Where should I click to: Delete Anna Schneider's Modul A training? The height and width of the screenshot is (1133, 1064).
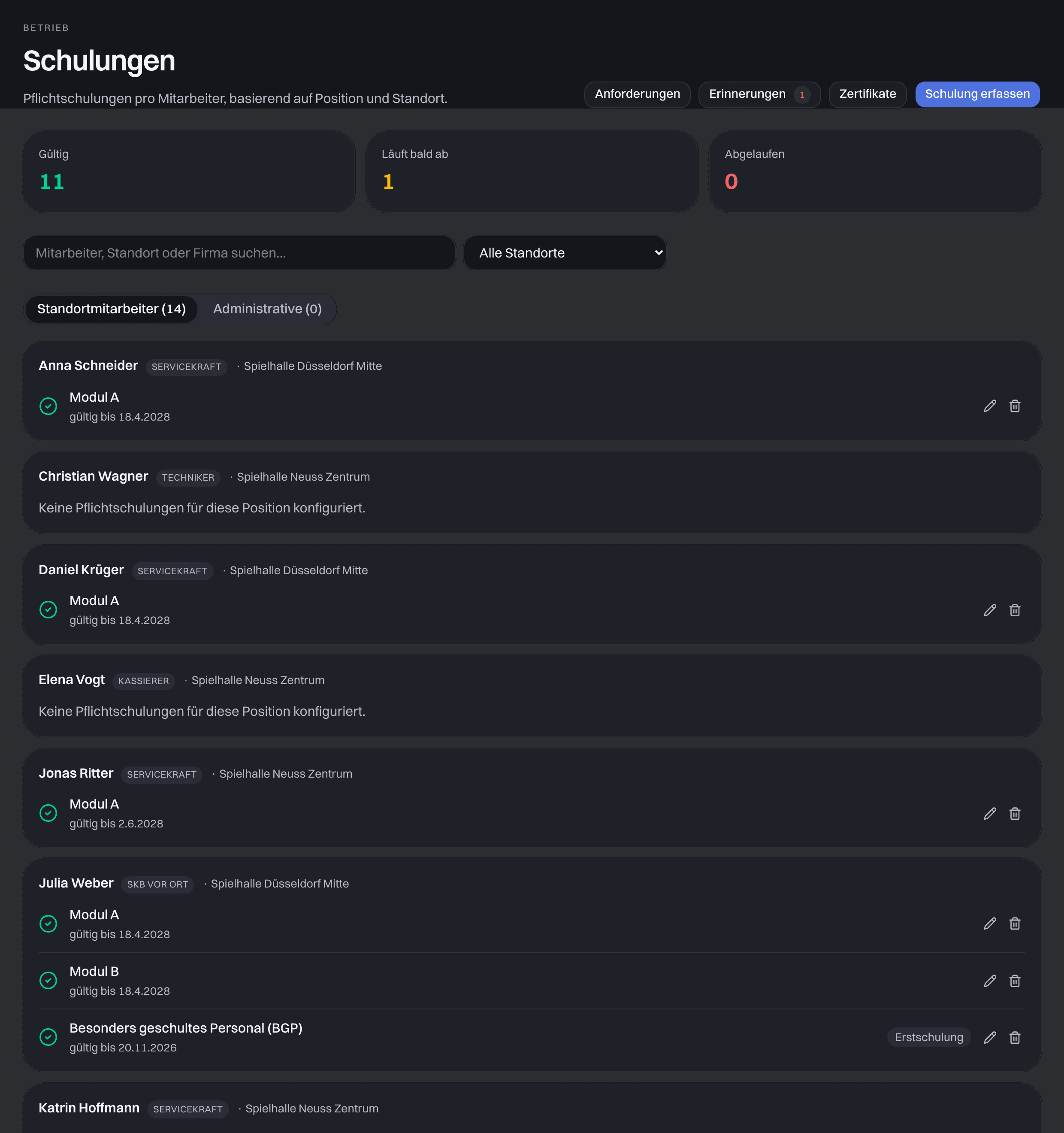coord(1014,406)
